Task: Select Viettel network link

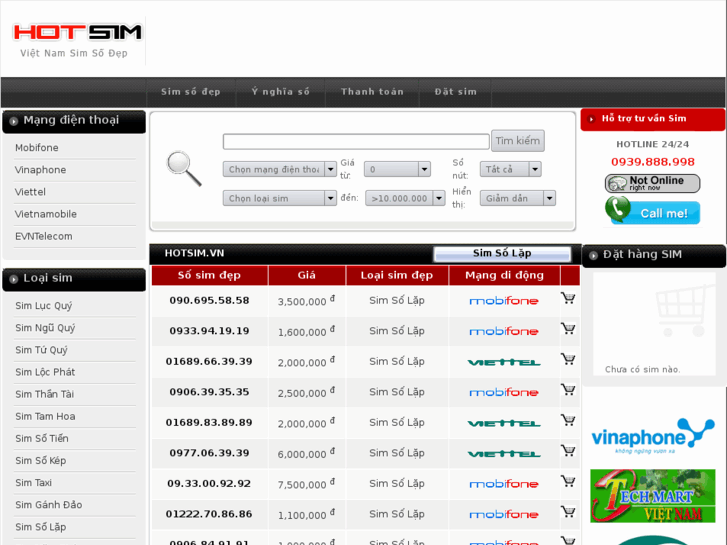Action: [30, 192]
